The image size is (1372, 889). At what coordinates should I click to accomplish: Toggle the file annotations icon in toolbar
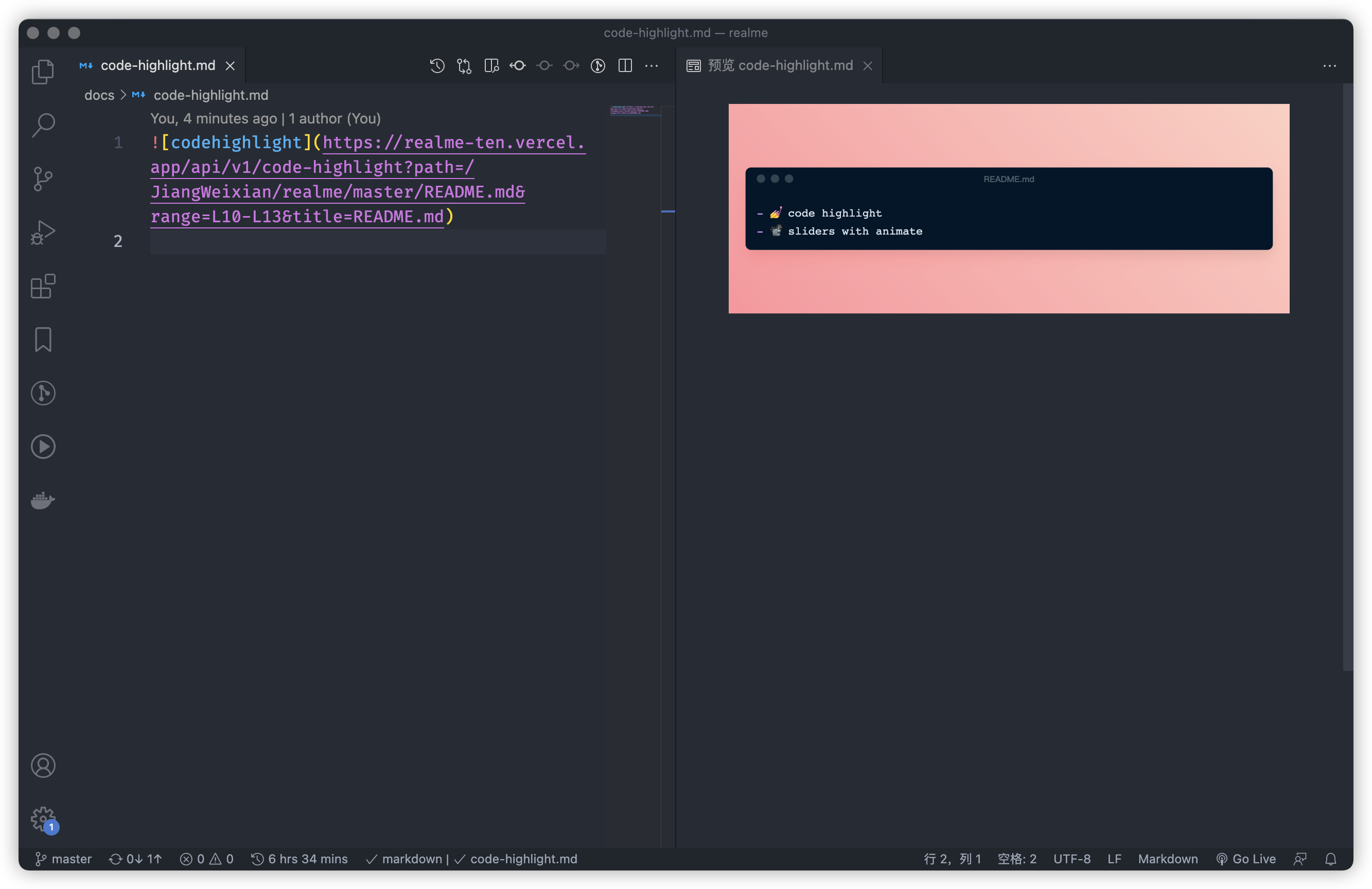tap(598, 66)
